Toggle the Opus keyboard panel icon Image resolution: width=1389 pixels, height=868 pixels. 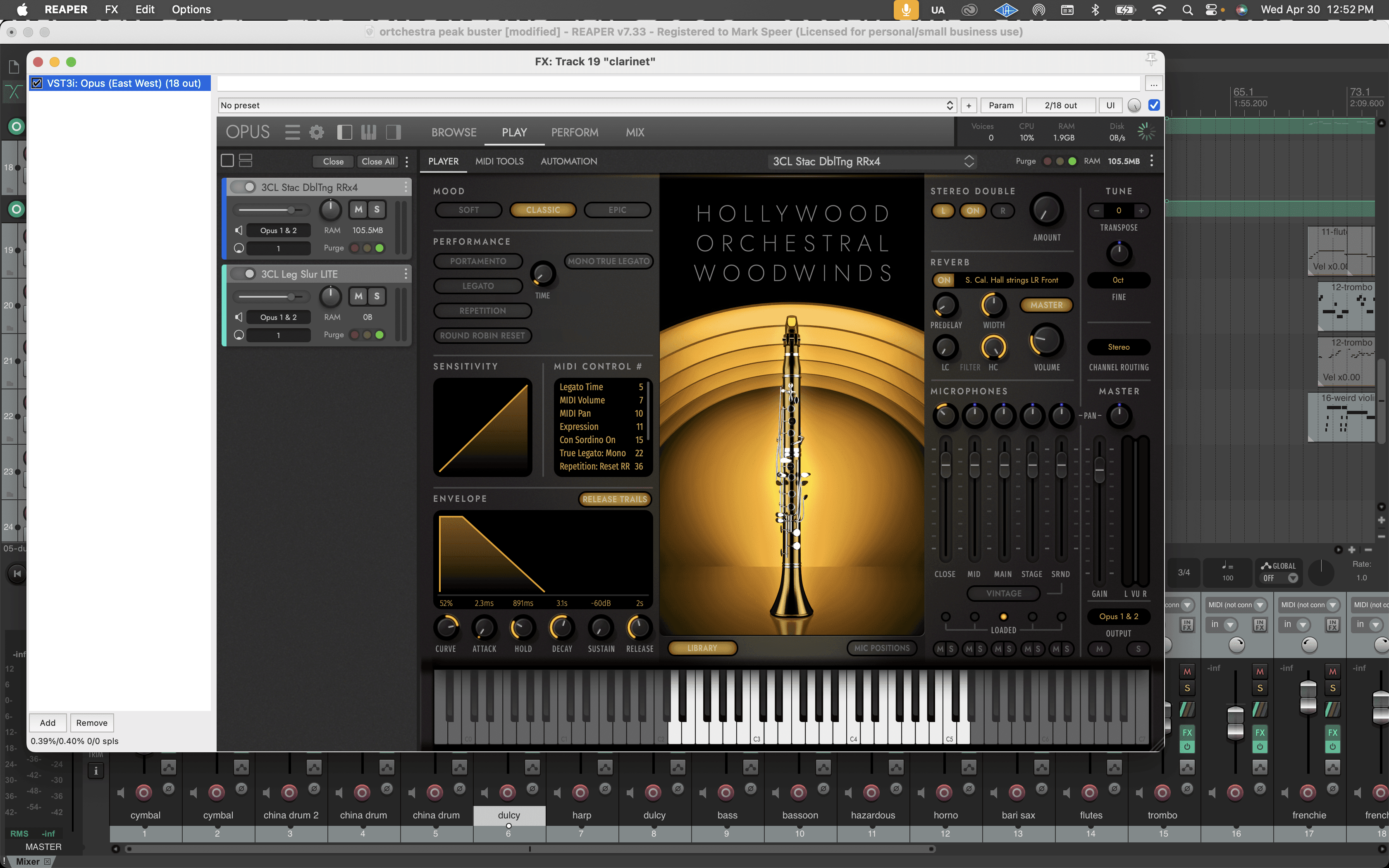pos(368,133)
